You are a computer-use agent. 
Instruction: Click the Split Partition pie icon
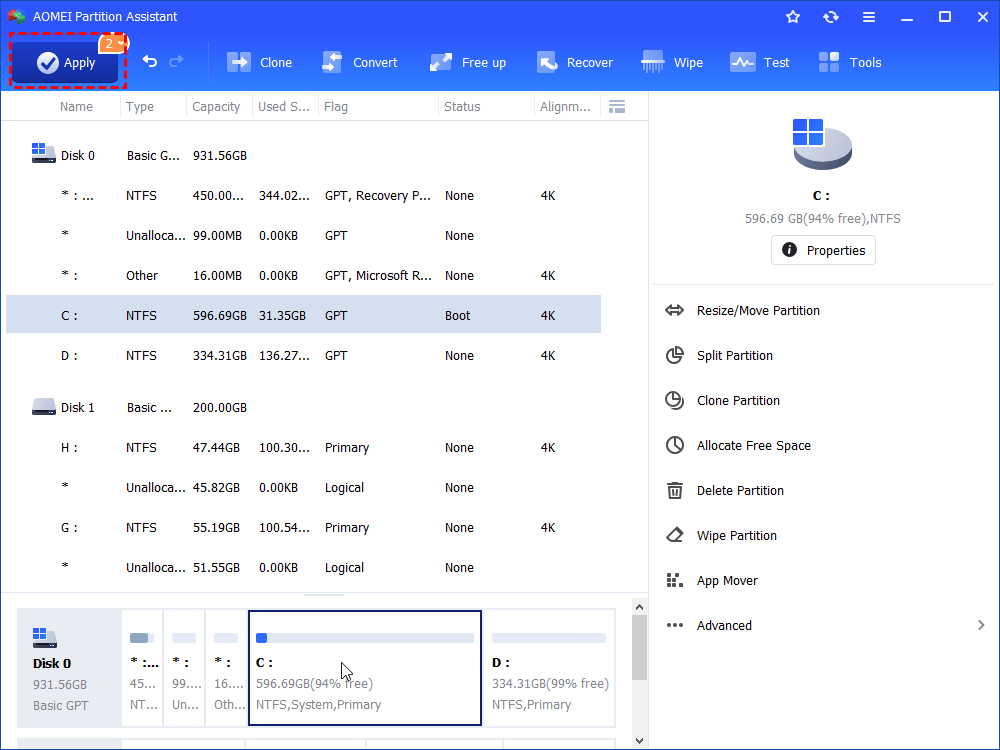click(674, 355)
